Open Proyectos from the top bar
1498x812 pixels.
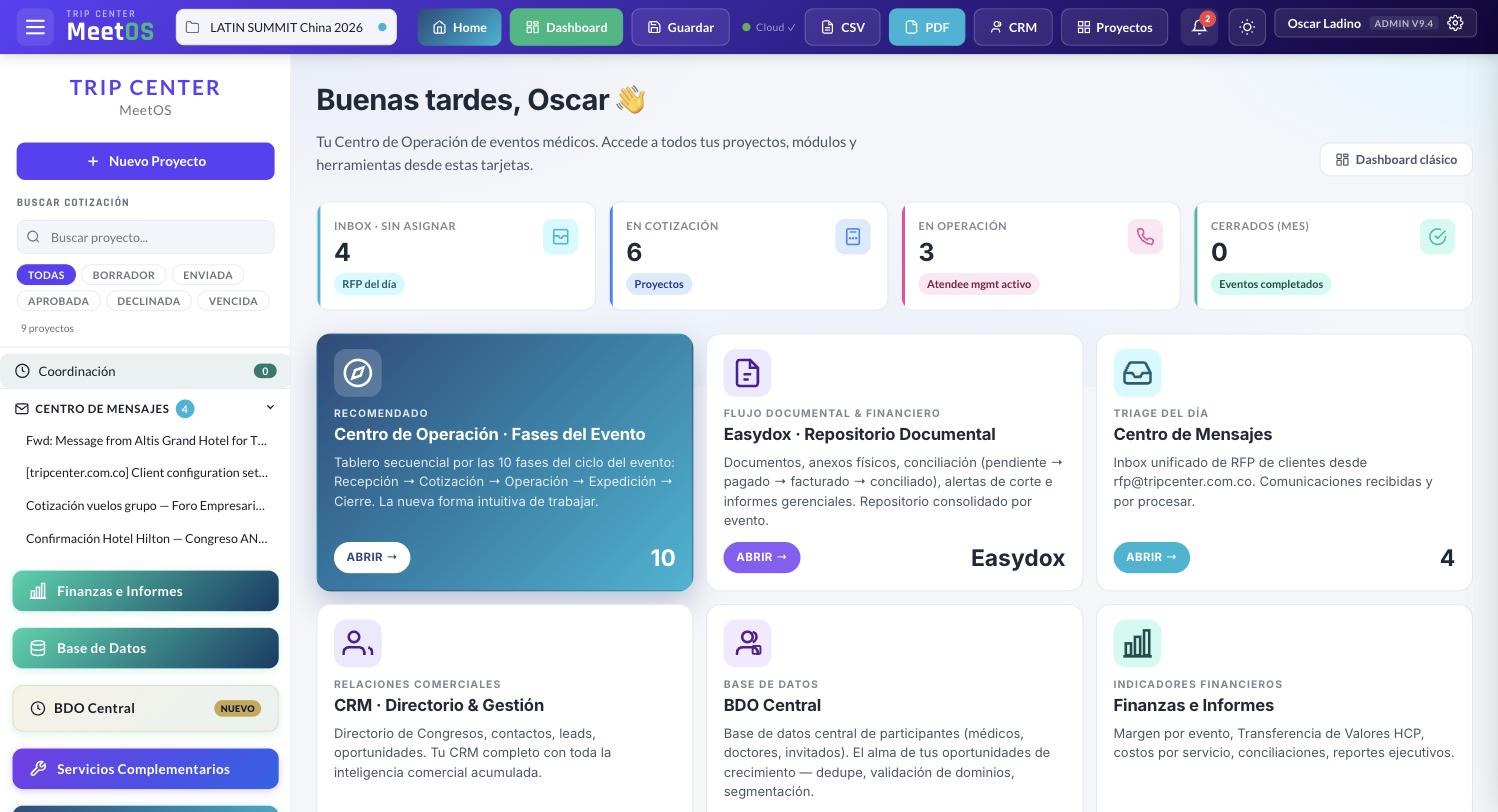coord(1114,27)
